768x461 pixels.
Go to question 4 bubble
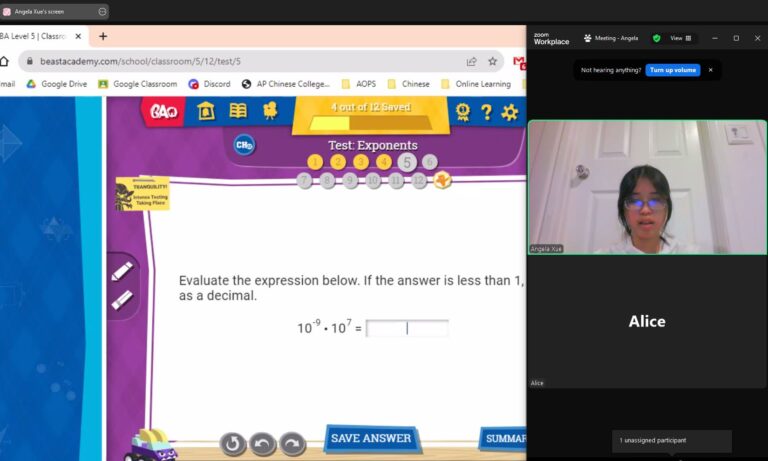pos(384,162)
